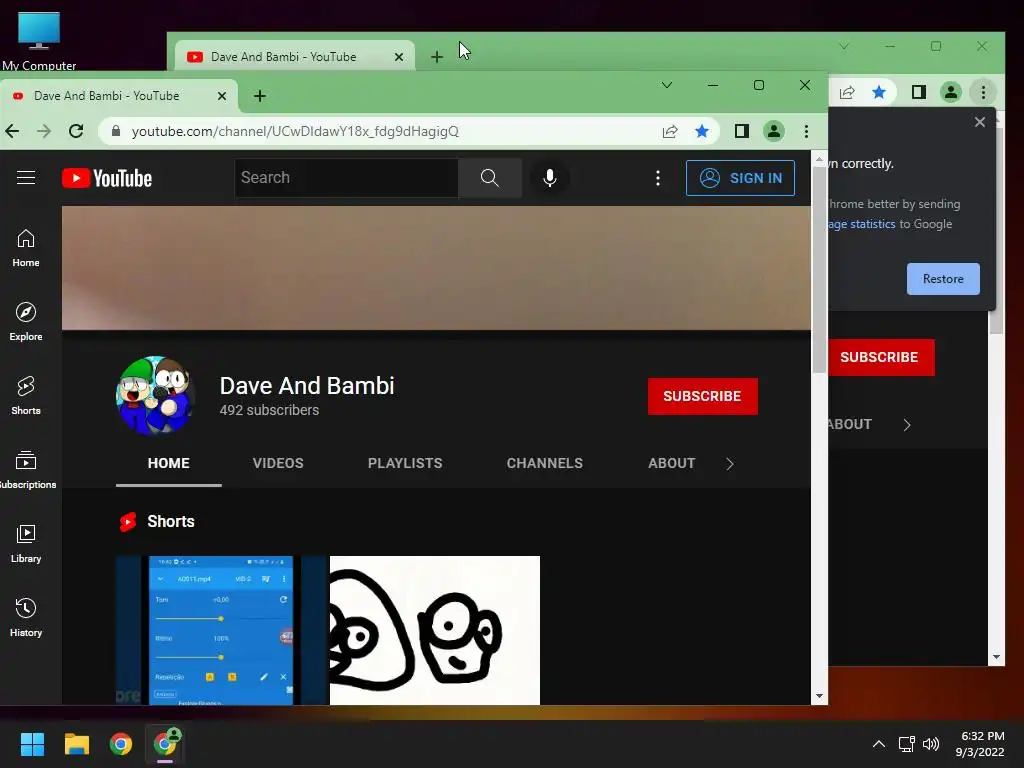Open History in the sidebar

[26, 618]
